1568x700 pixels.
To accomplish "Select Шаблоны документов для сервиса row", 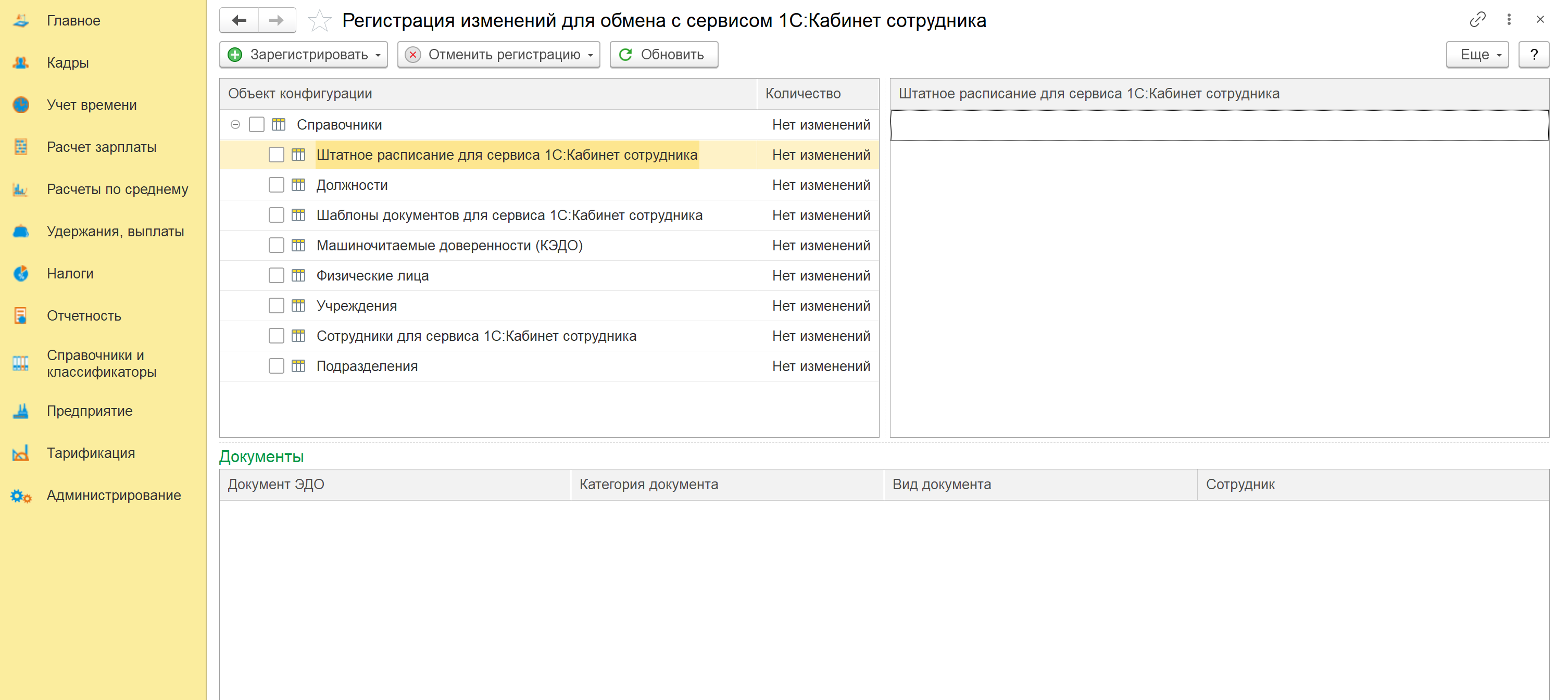I will tap(509, 215).
